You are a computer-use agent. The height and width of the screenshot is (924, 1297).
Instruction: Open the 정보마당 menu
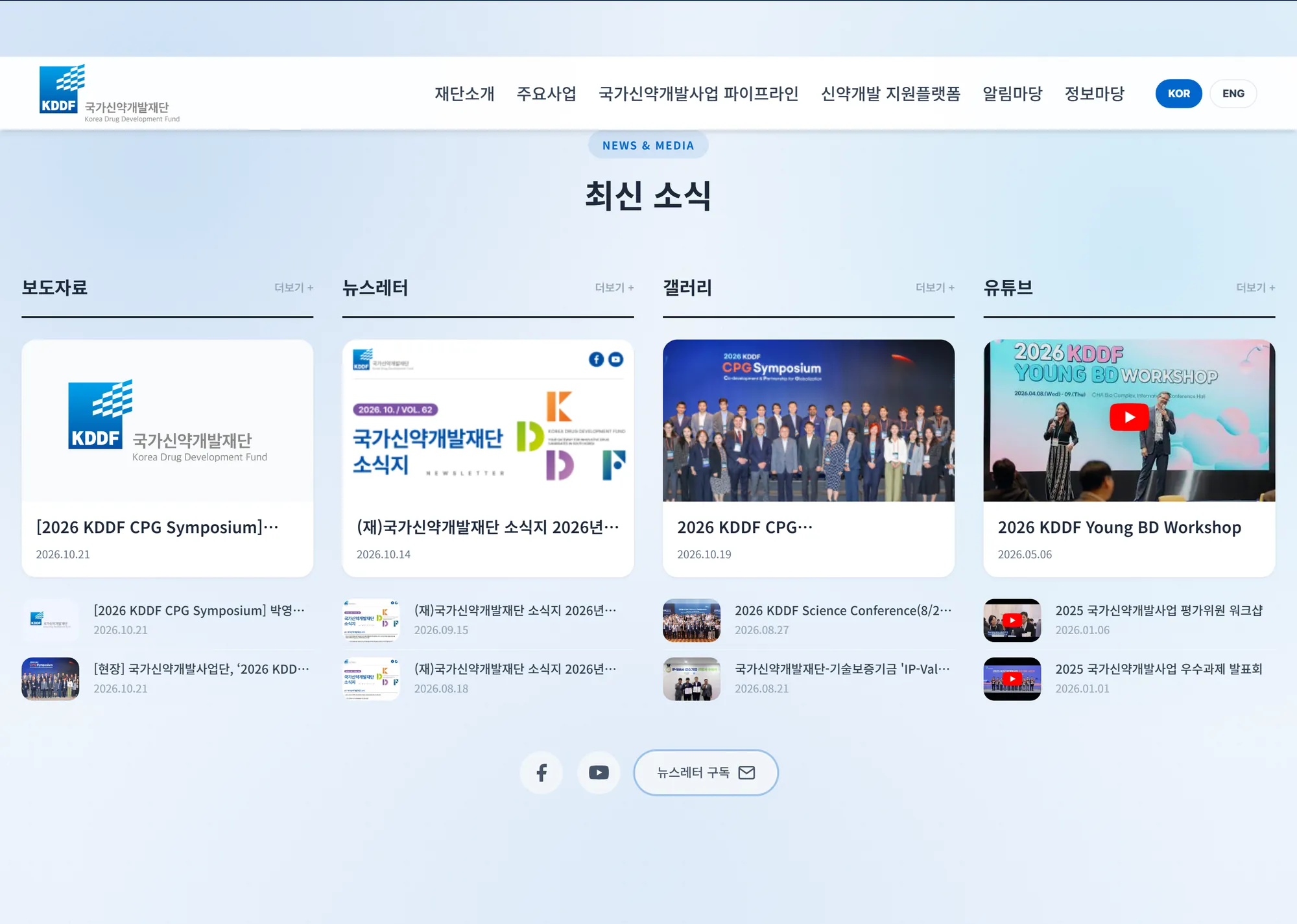pos(1094,93)
